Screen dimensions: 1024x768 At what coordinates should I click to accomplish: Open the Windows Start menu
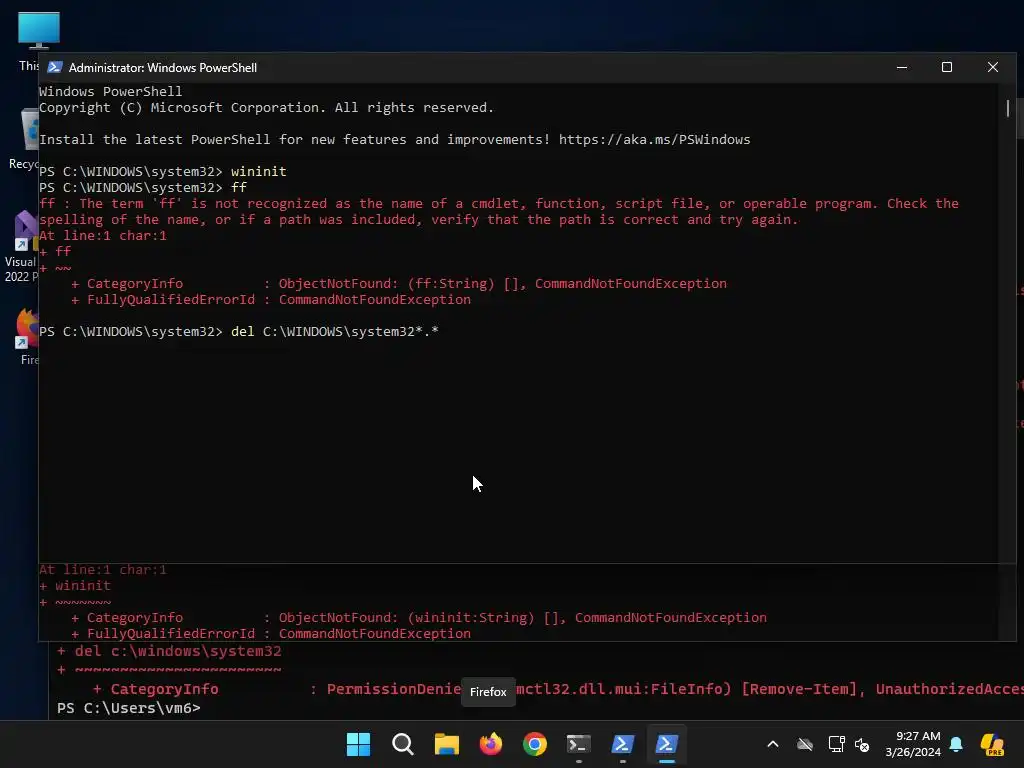pyautogui.click(x=359, y=744)
